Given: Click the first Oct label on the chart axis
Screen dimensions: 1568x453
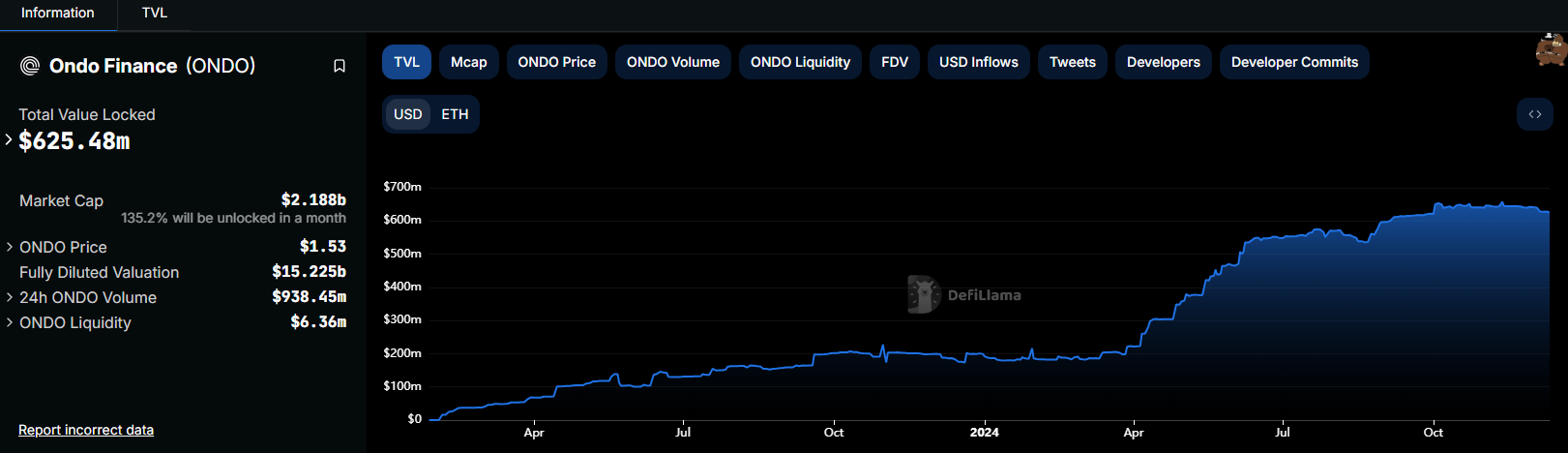Looking at the screenshot, I should click(834, 433).
